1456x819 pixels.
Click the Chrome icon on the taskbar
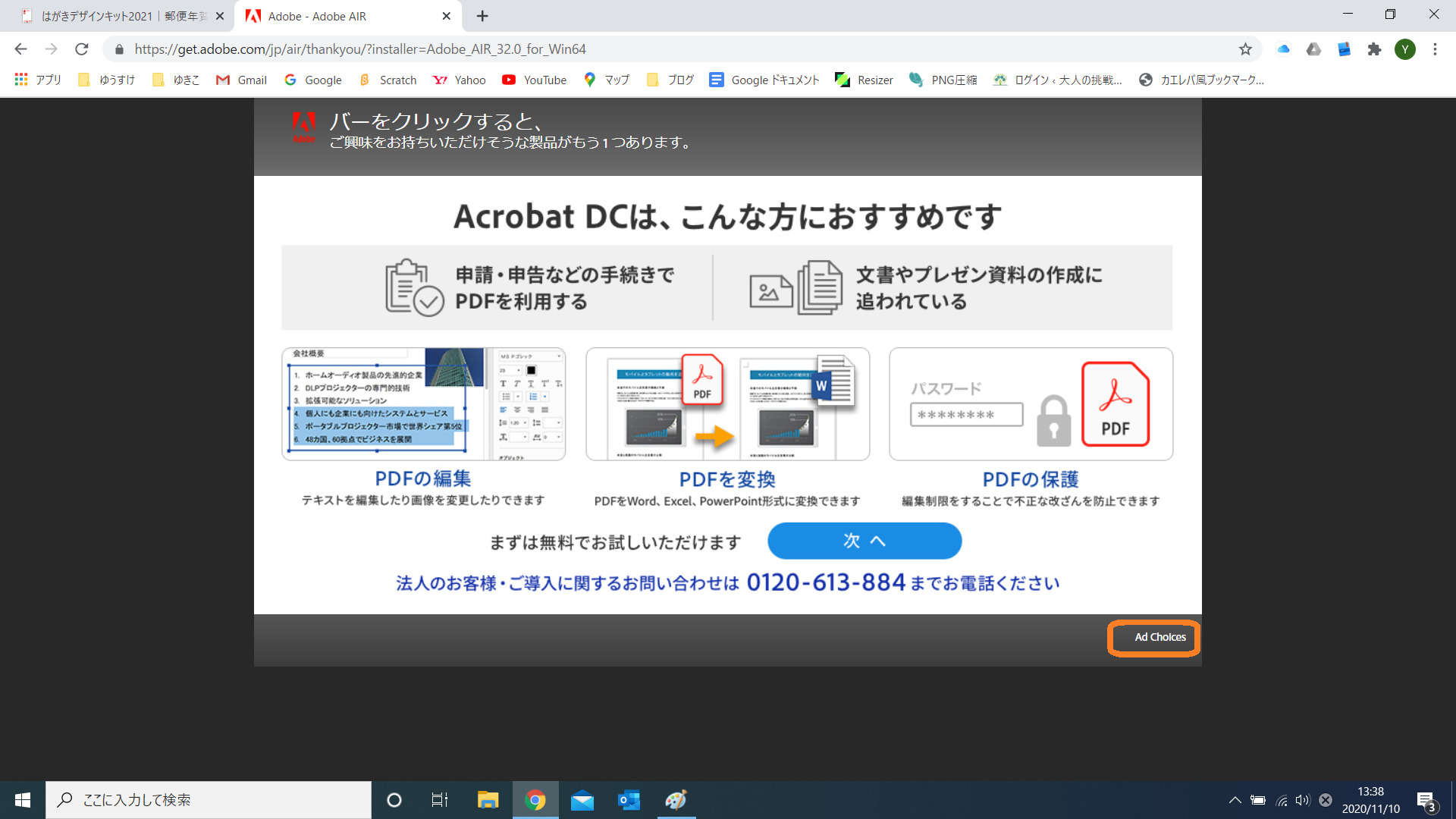(535, 800)
